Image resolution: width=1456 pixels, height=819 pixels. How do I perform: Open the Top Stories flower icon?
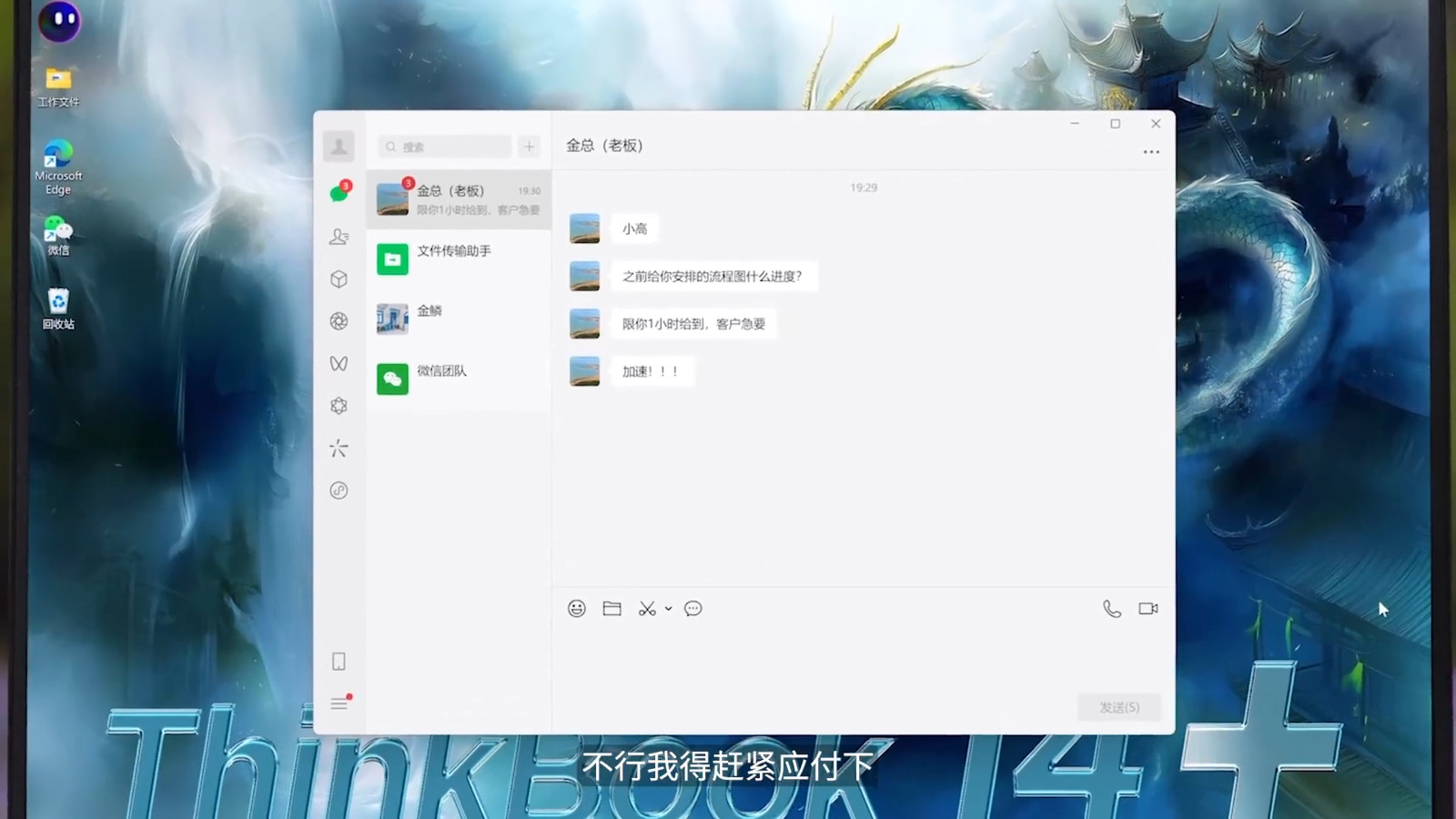pyautogui.click(x=339, y=406)
